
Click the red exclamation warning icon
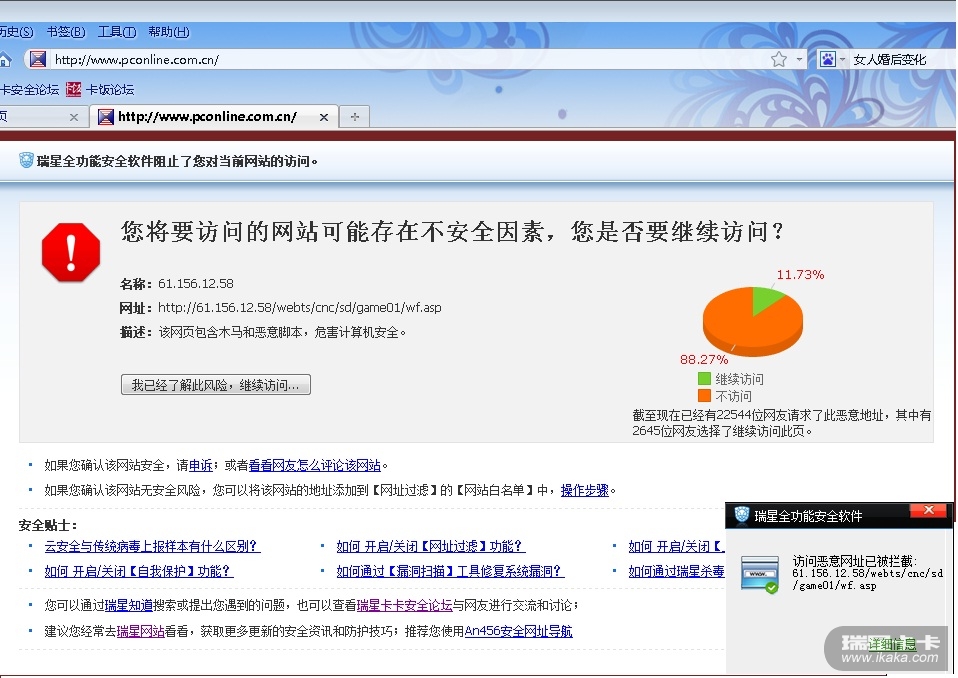pos(71,252)
